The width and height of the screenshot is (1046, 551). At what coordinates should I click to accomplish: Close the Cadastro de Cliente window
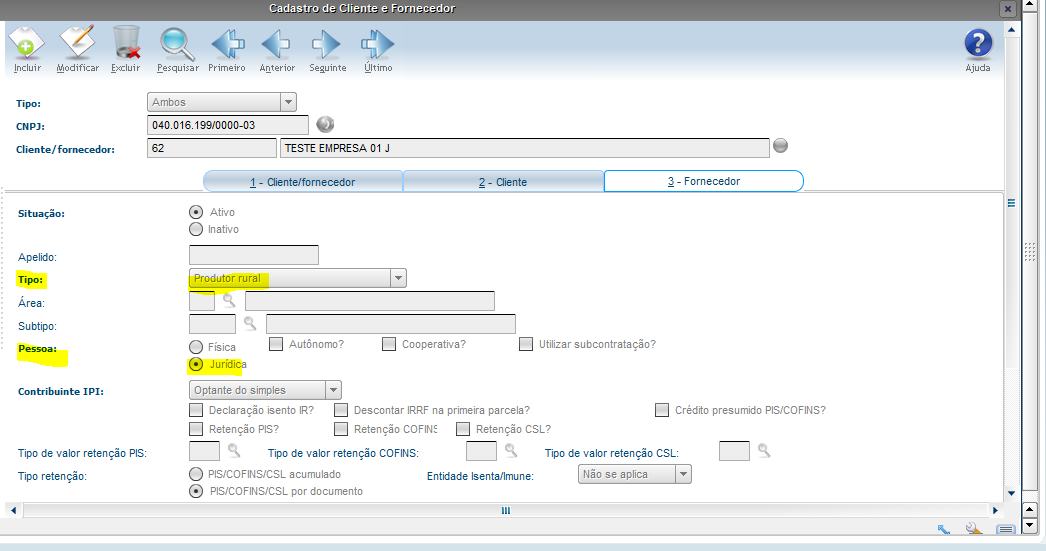point(1008,9)
